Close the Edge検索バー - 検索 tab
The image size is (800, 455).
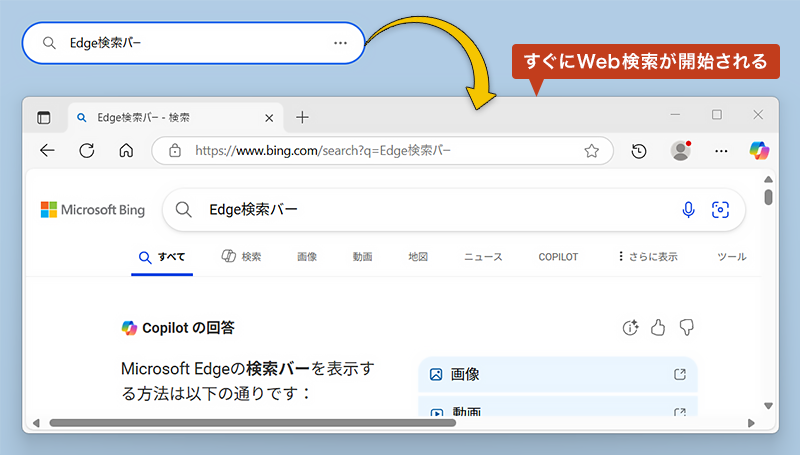269,118
